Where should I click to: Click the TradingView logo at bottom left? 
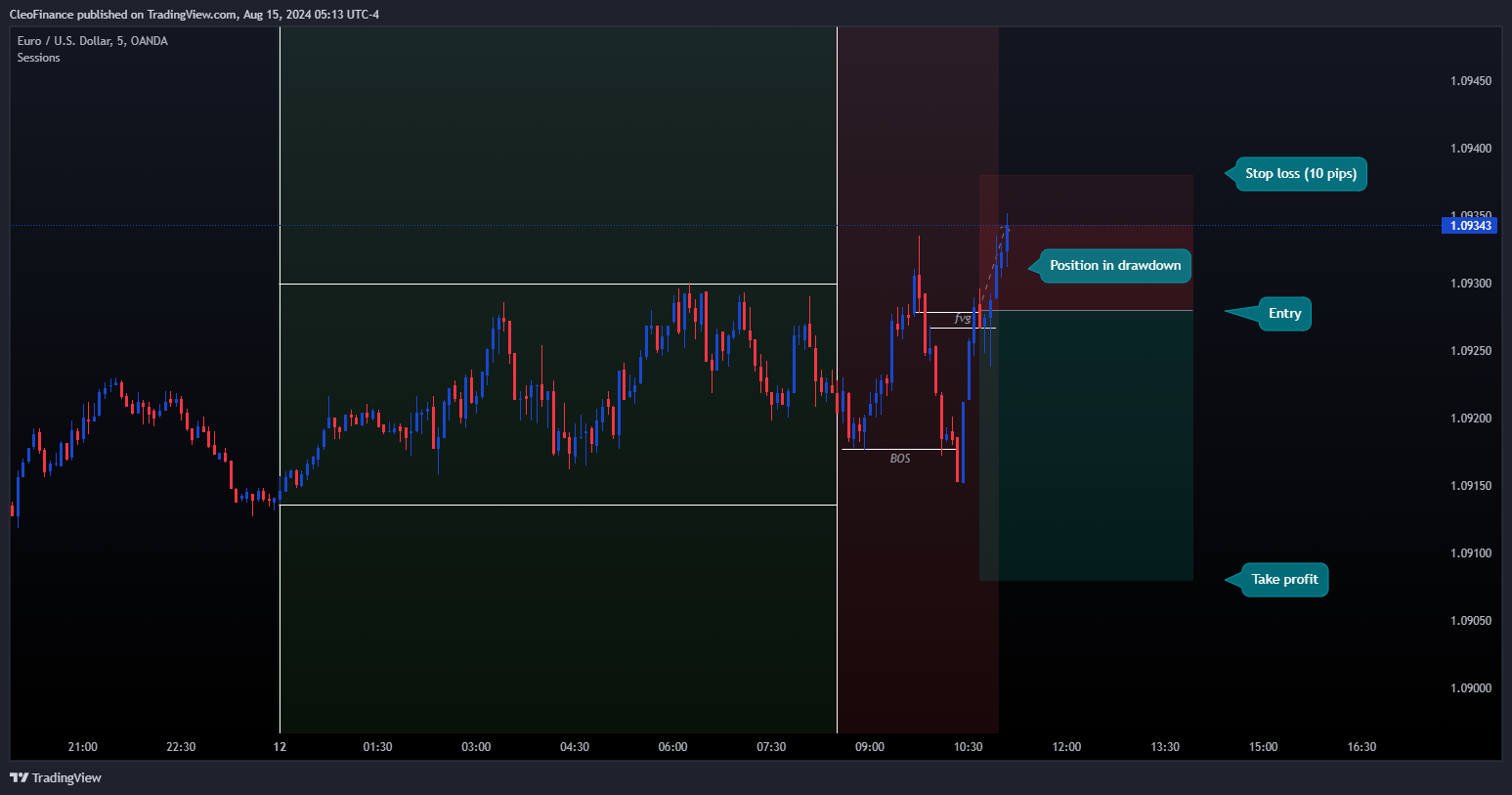tap(56, 778)
